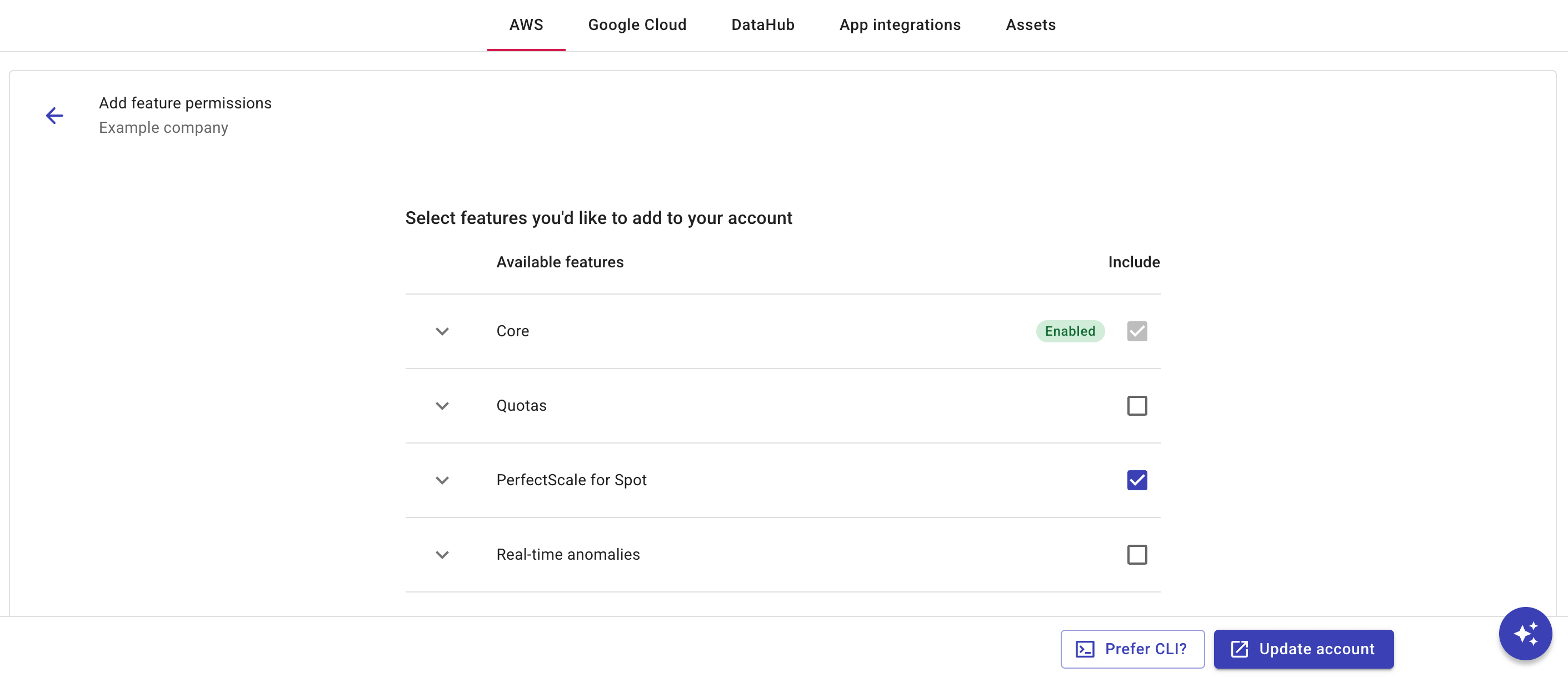1568x677 pixels.
Task: Expand PerfectScale for Spot details
Action: [442, 480]
